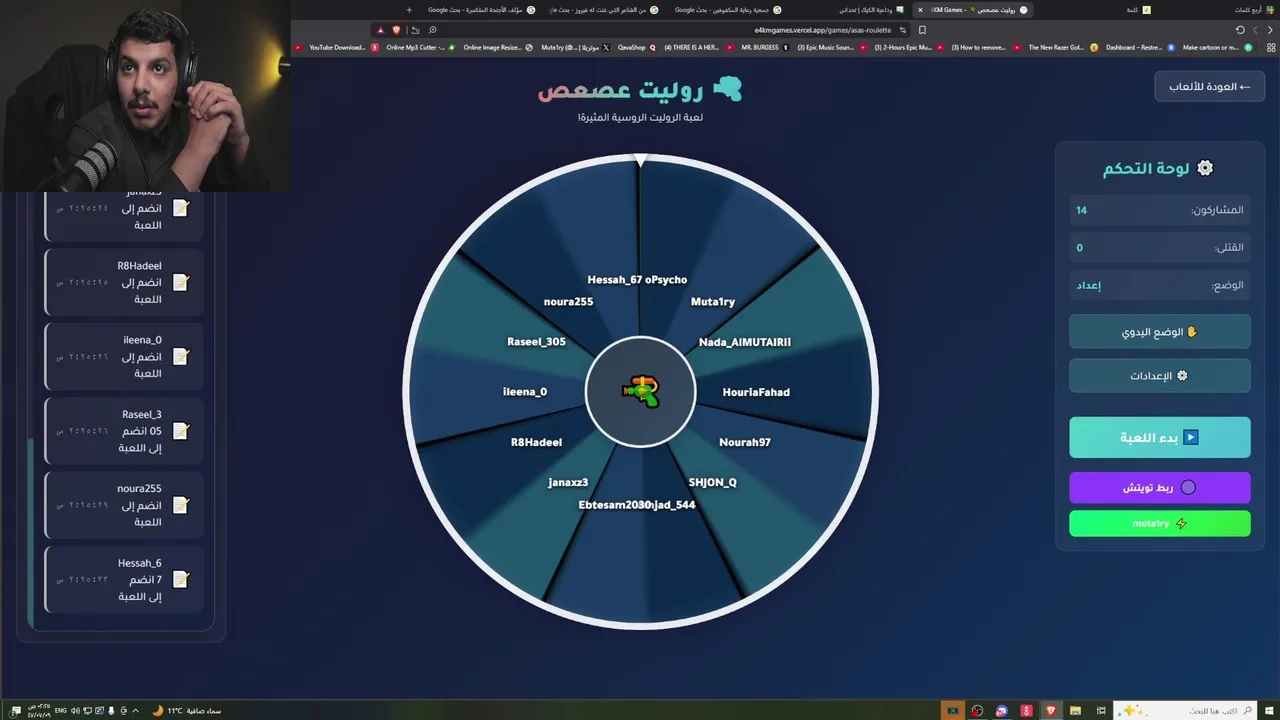The width and height of the screenshot is (1280, 720).
Task: Open Brave browser from the taskbar
Action: tap(1051, 711)
